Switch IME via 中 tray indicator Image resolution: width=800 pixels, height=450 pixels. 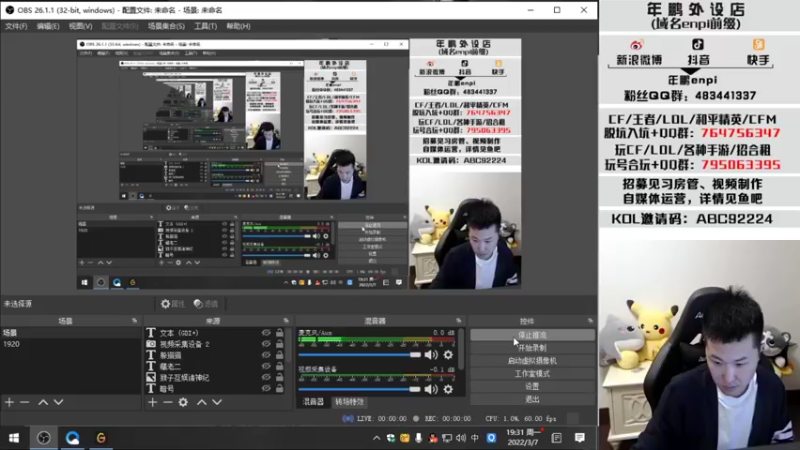pos(475,438)
